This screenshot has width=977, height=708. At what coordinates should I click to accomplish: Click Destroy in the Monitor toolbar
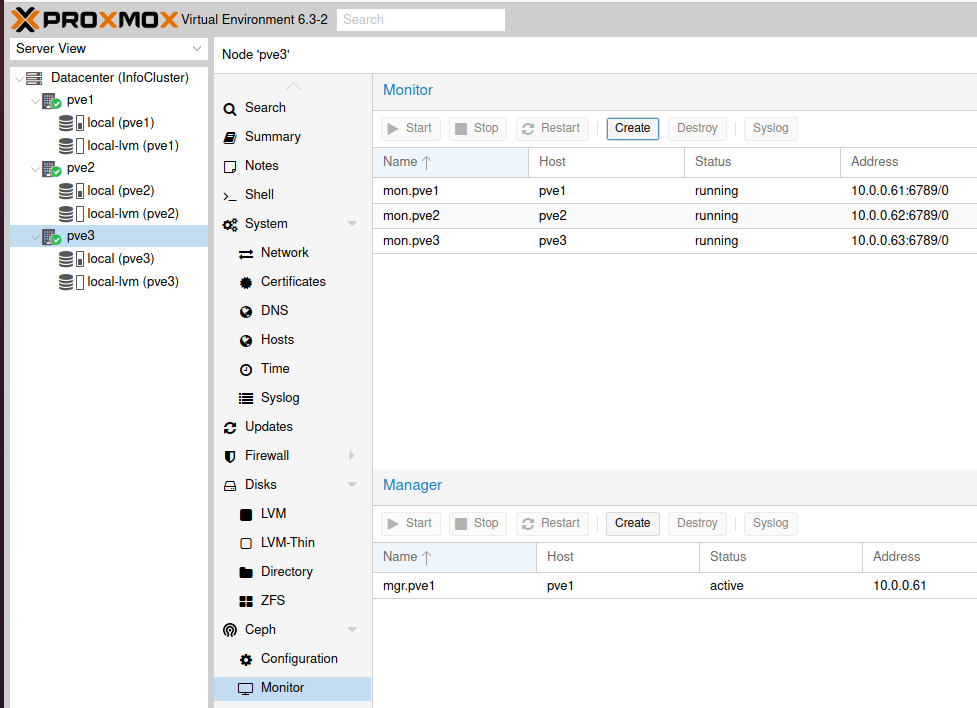pos(697,128)
